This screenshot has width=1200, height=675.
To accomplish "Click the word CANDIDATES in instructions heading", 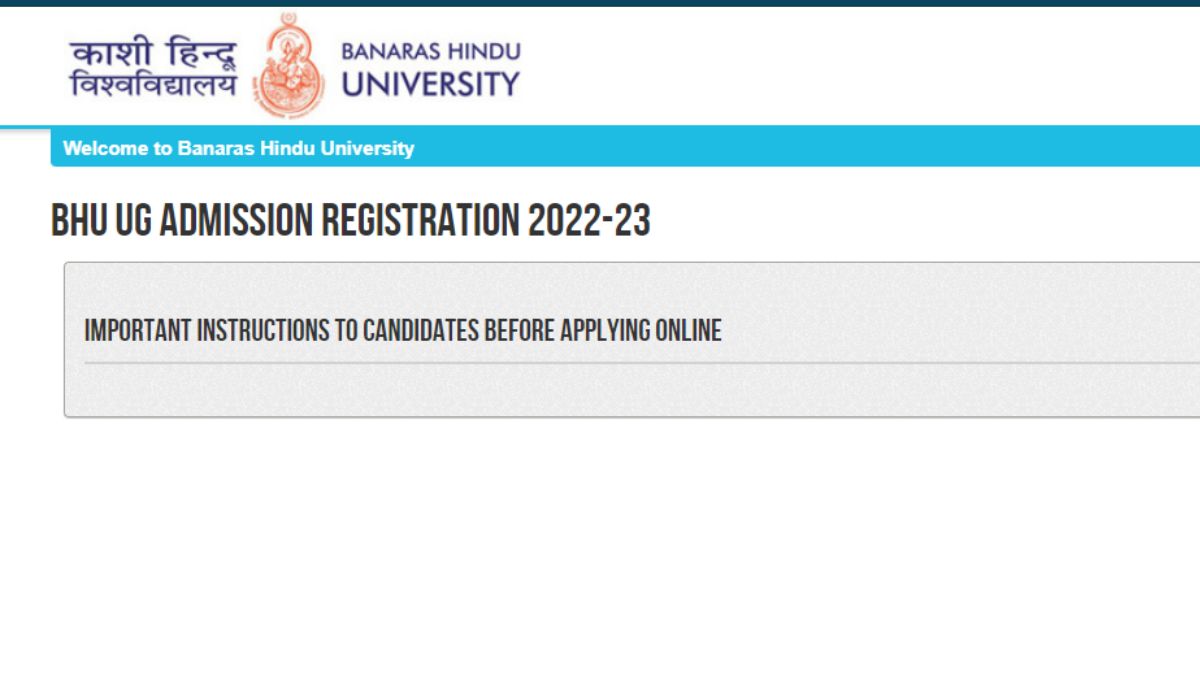I will [x=420, y=330].
